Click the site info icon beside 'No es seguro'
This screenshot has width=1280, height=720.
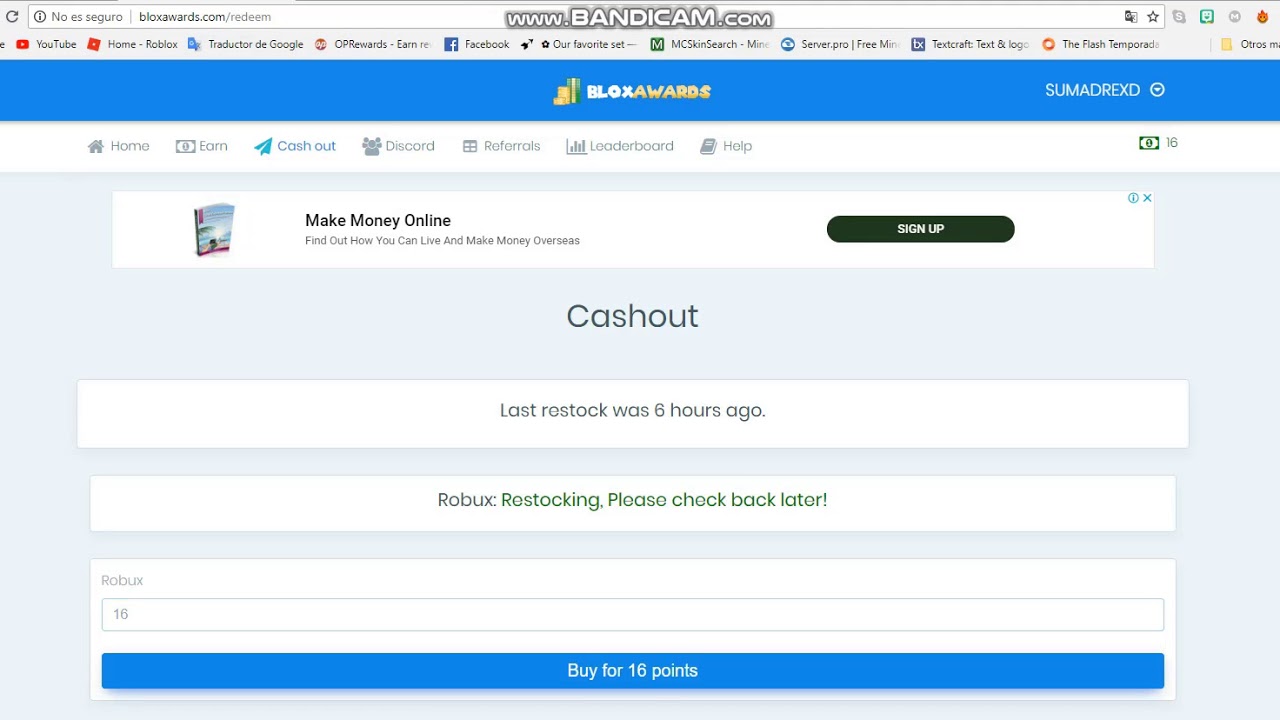click(x=40, y=17)
